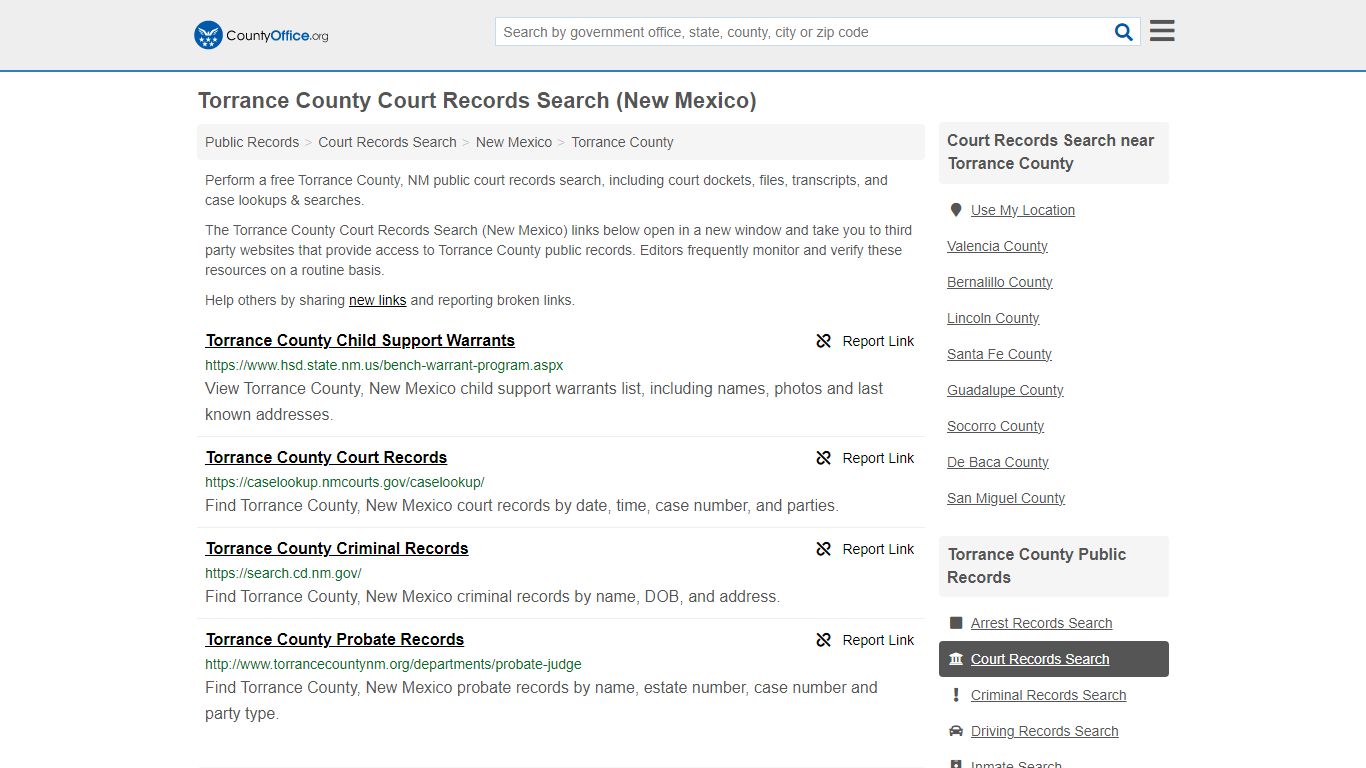Click the broken-link icon beside Court Records
Screen dimensions: 1366x768
[824, 458]
